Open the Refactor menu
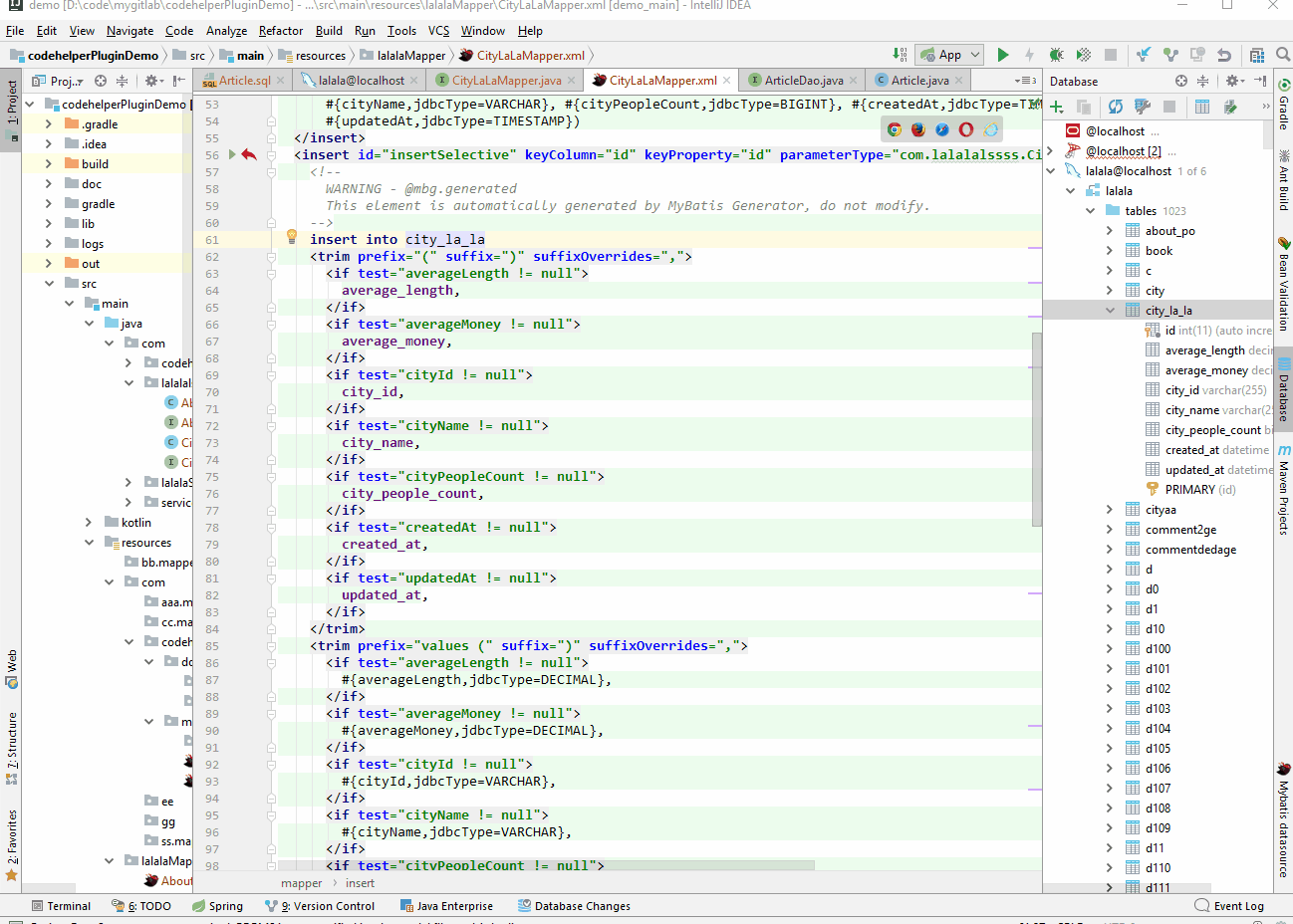1293x924 pixels. pos(280,31)
